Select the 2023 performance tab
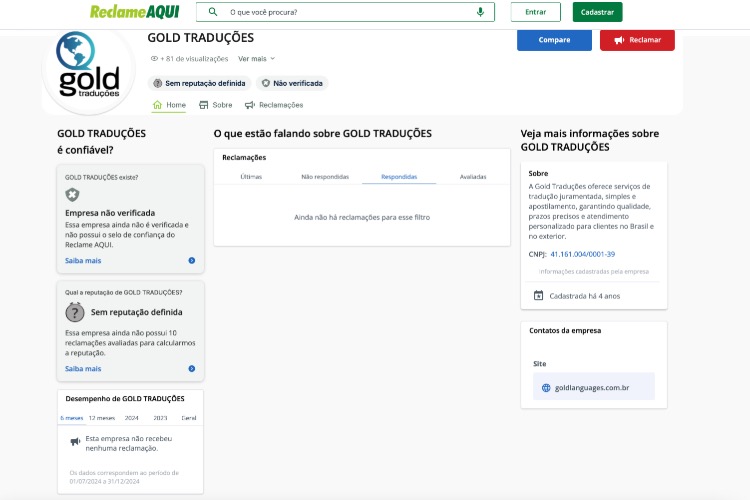This screenshot has width=750, height=500. (x=160, y=418)
